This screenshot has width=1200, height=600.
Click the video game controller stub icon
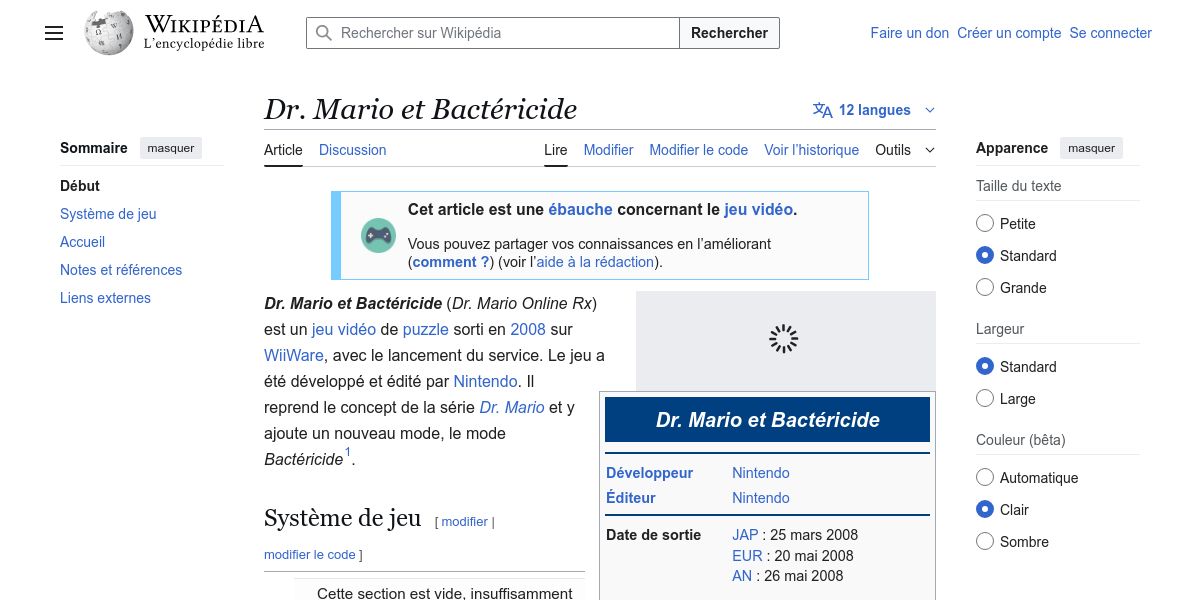coord(378,235)
